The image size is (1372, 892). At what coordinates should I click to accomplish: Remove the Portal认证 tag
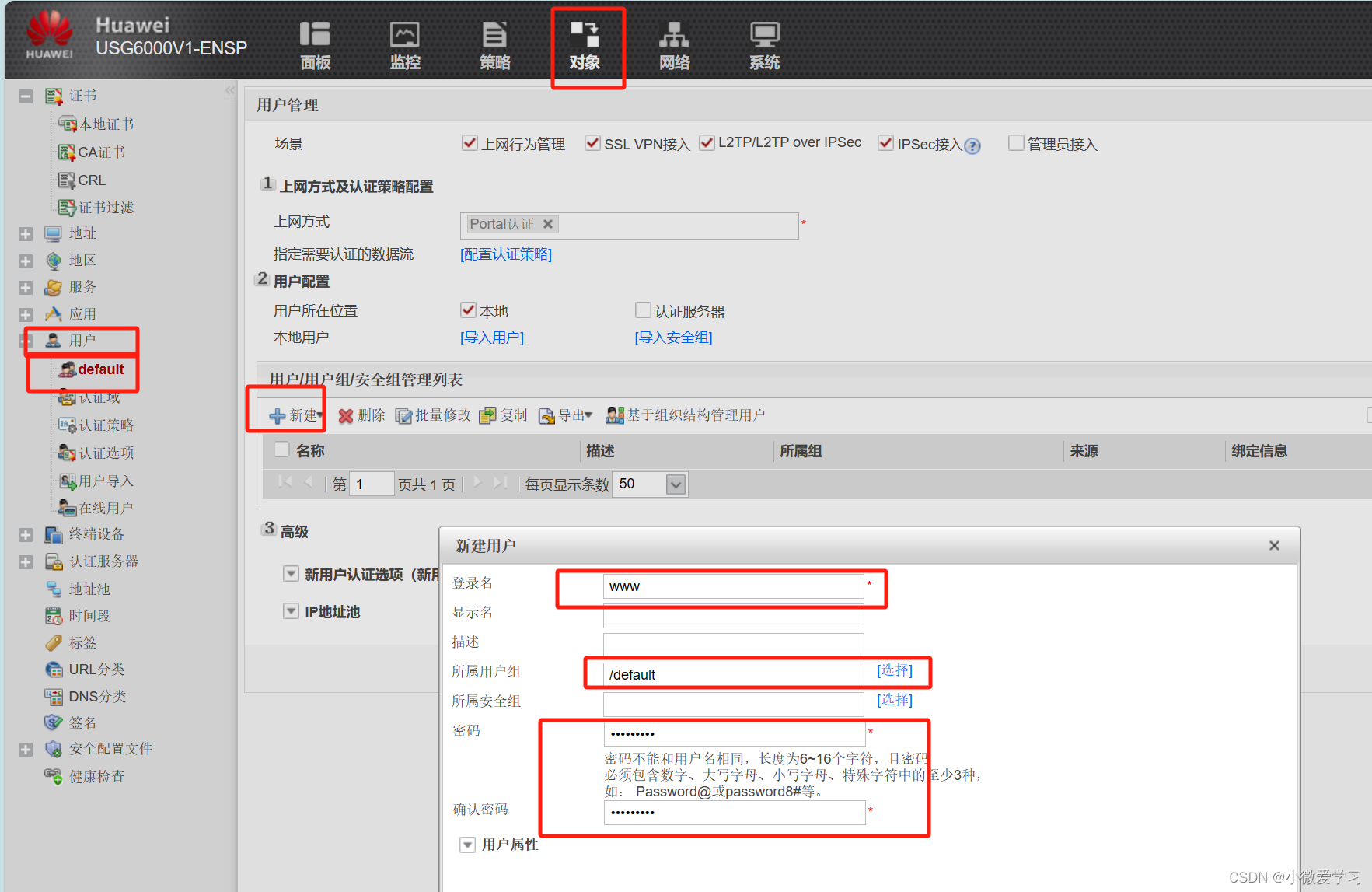(548, 224)
